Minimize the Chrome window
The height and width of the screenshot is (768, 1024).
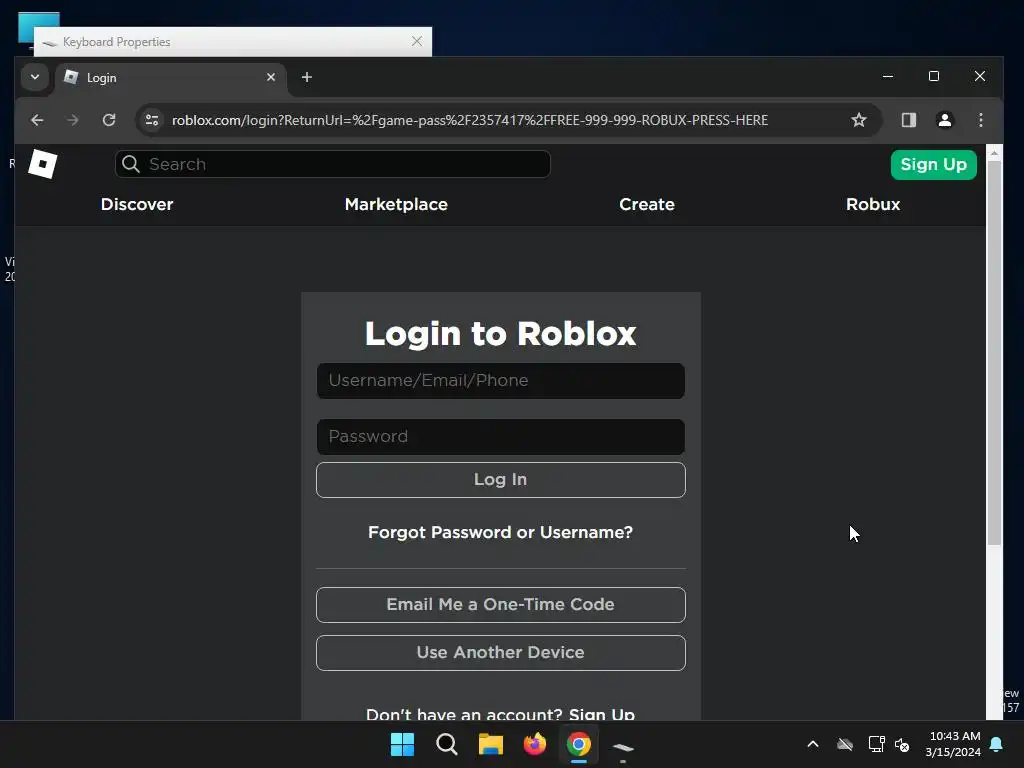888,76
